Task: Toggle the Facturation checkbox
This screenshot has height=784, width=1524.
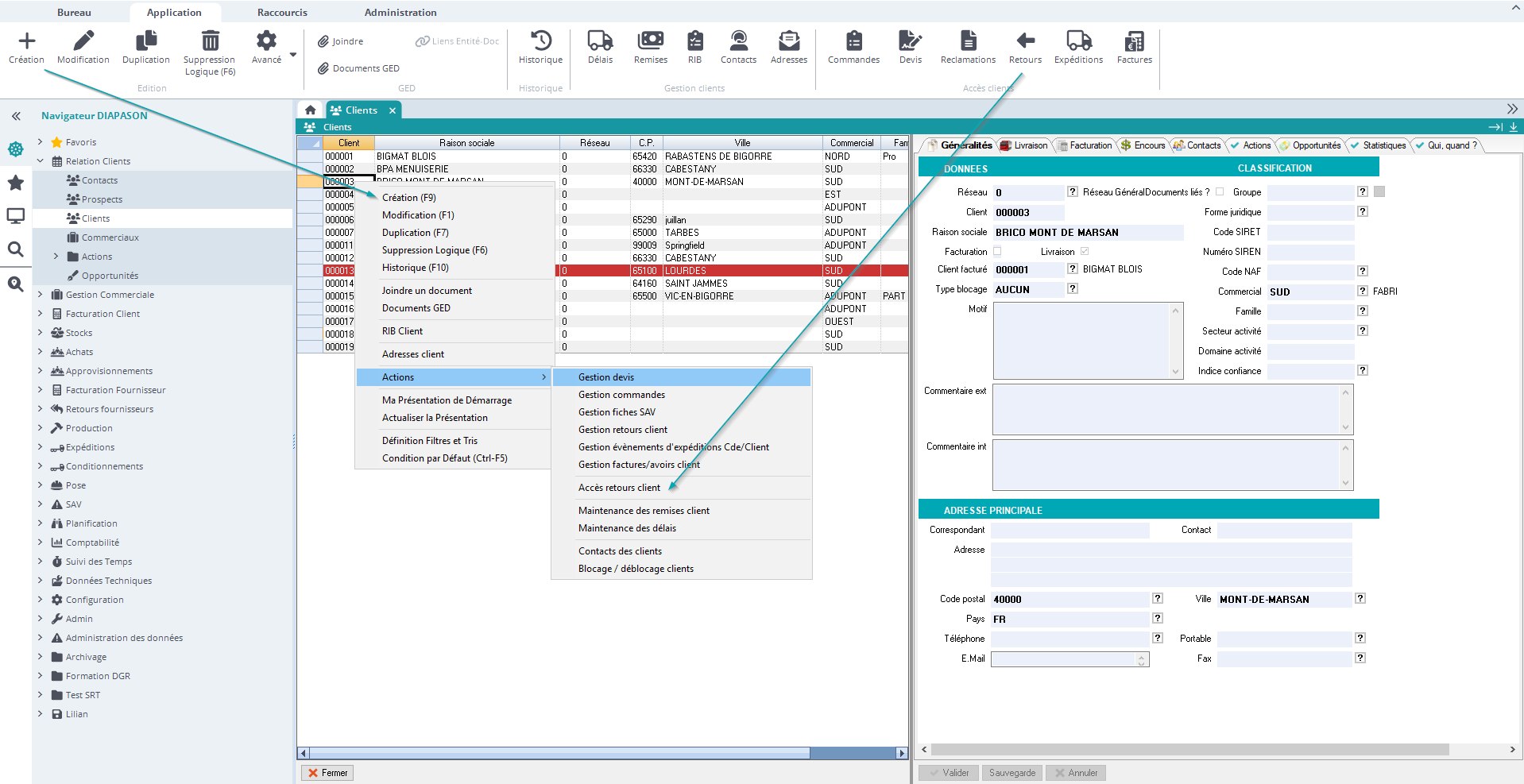Action: (997, 251)
